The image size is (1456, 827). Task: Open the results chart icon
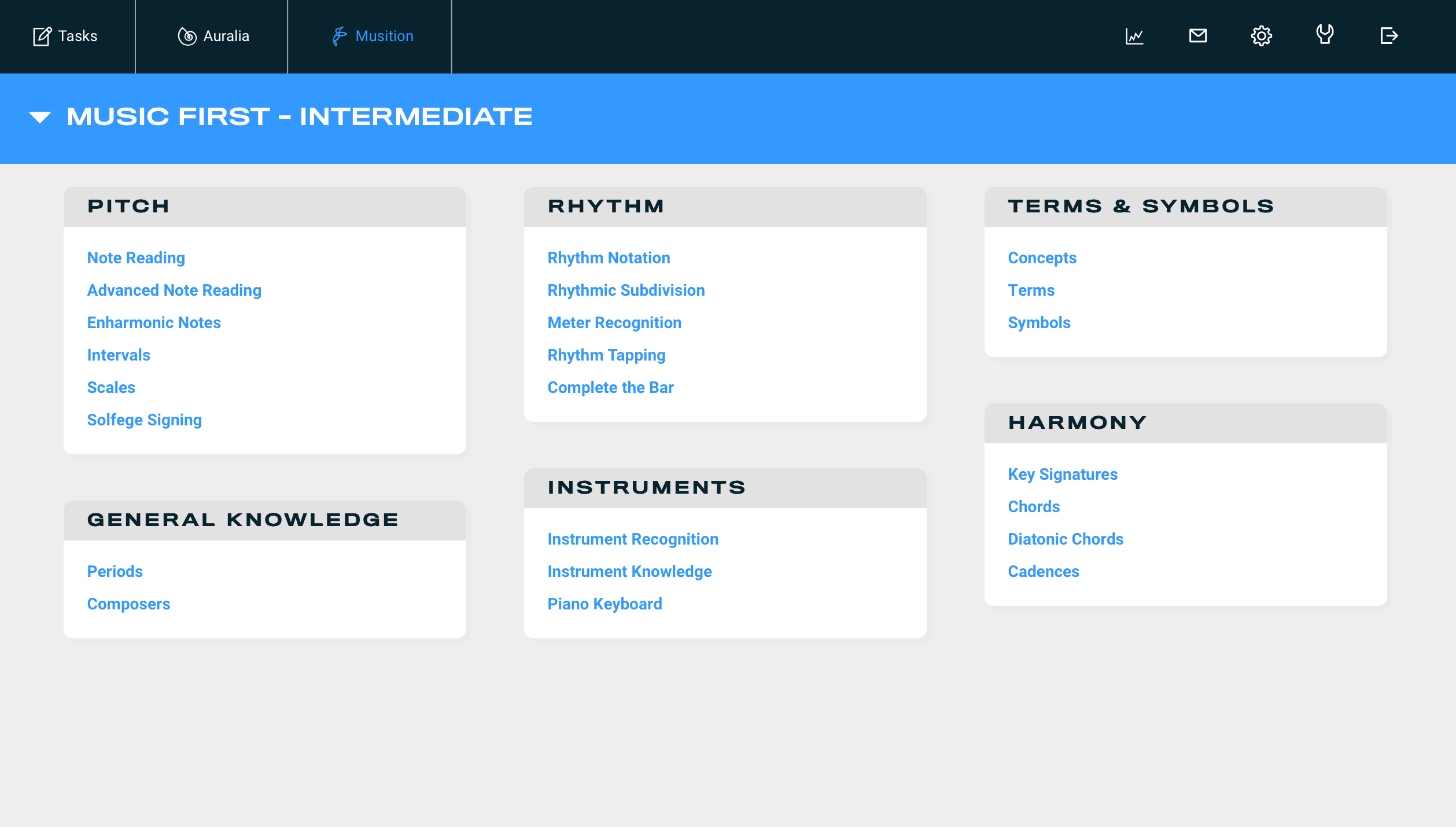tap(1134, 36)
